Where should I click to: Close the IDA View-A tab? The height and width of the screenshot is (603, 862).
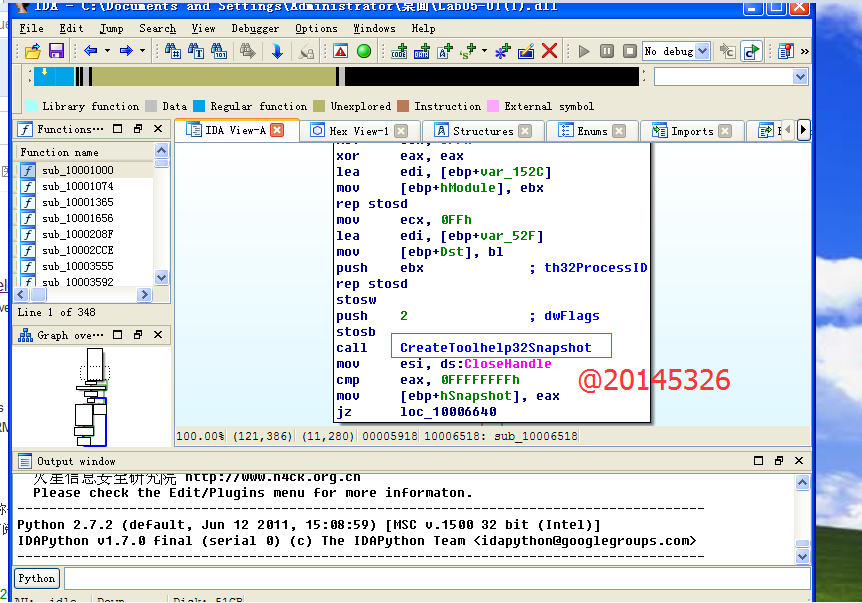click(278, 130)
